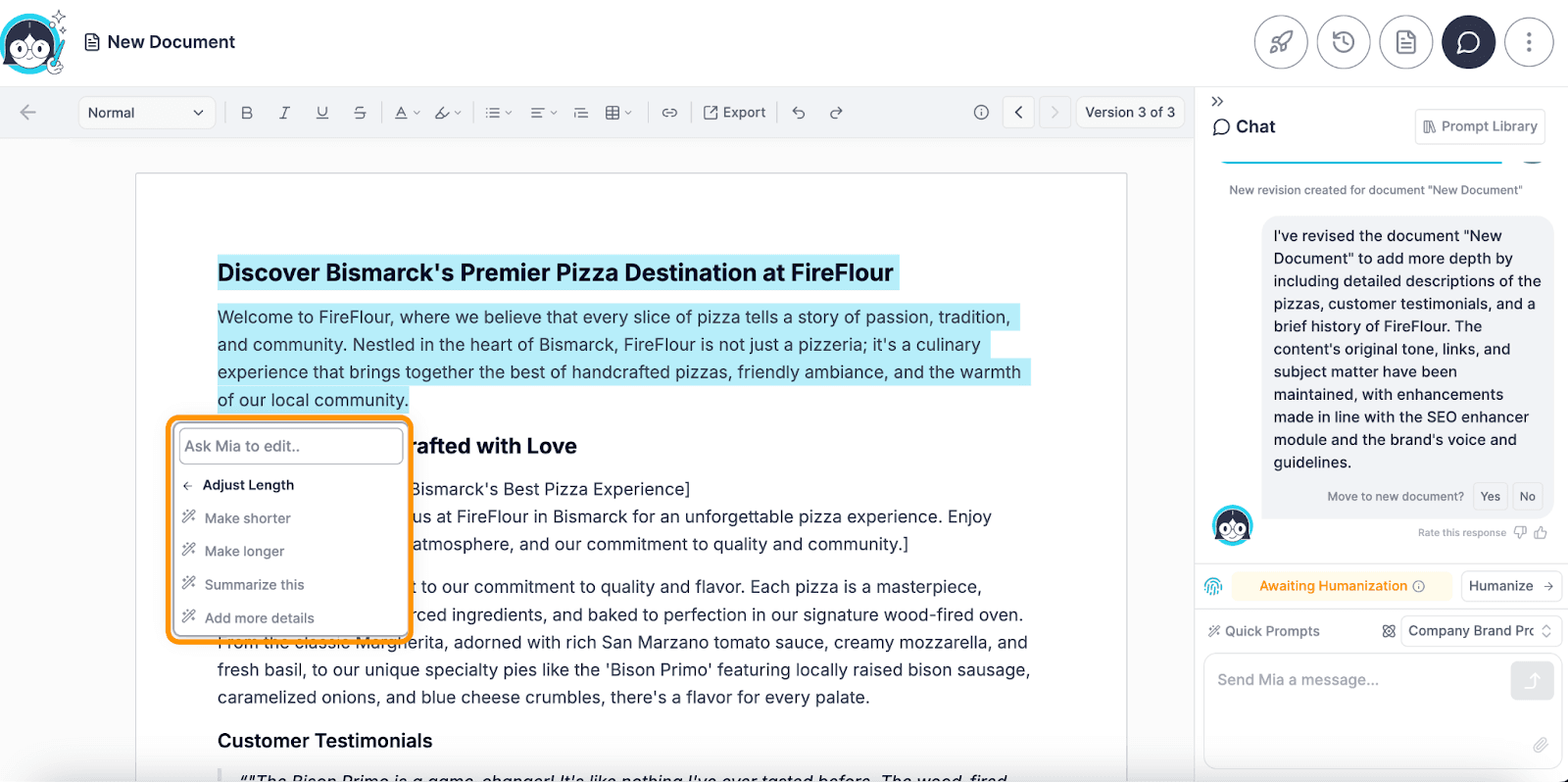Click the Awaiting Humanization status

pos(1342,586)
